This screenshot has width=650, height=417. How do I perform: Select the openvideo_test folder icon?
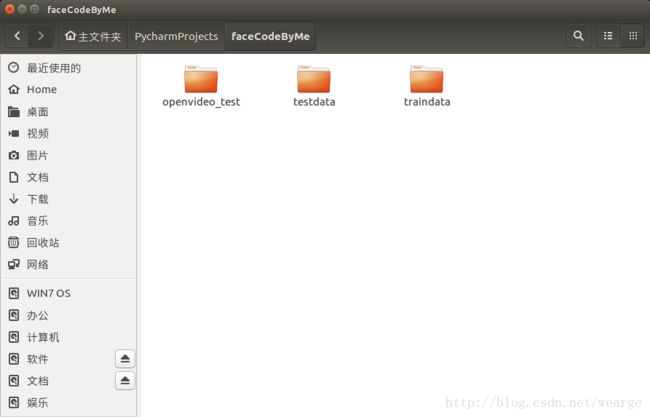coord(201,79)
